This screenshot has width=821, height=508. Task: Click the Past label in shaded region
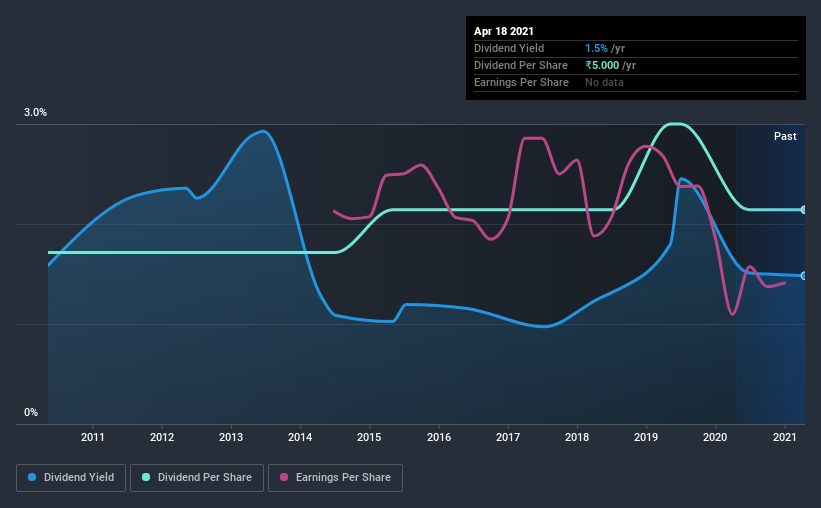click(785, 136)
